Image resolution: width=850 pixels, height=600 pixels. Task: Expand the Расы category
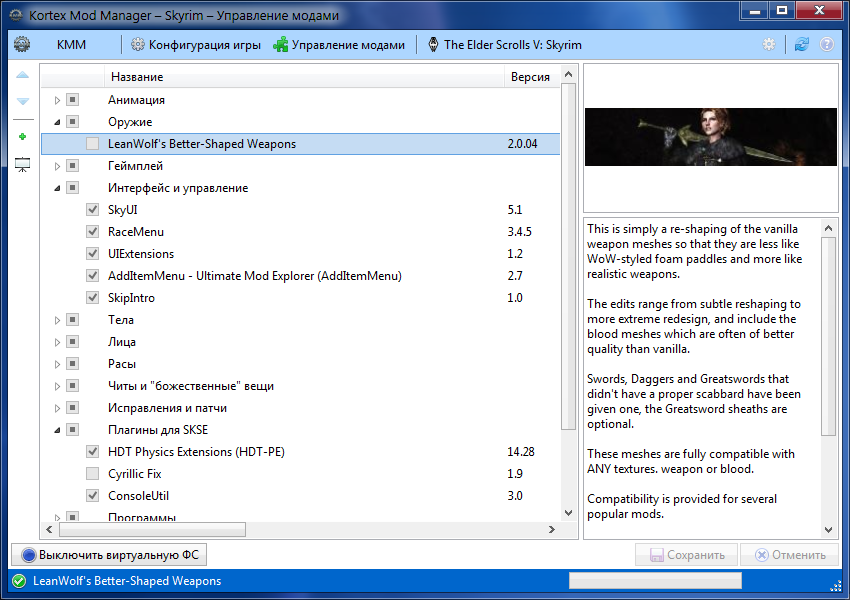57,364
